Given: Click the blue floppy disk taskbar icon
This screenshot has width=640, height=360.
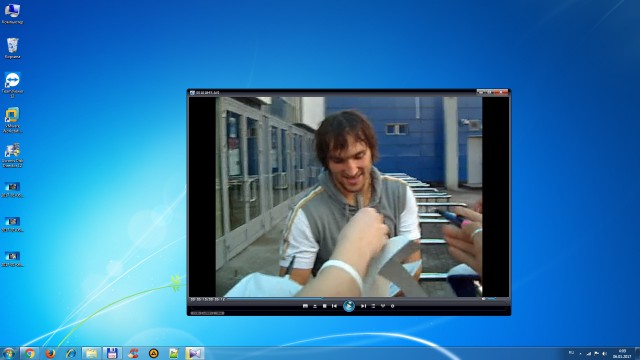Looking at the screenshot, I should pos(112,353).
